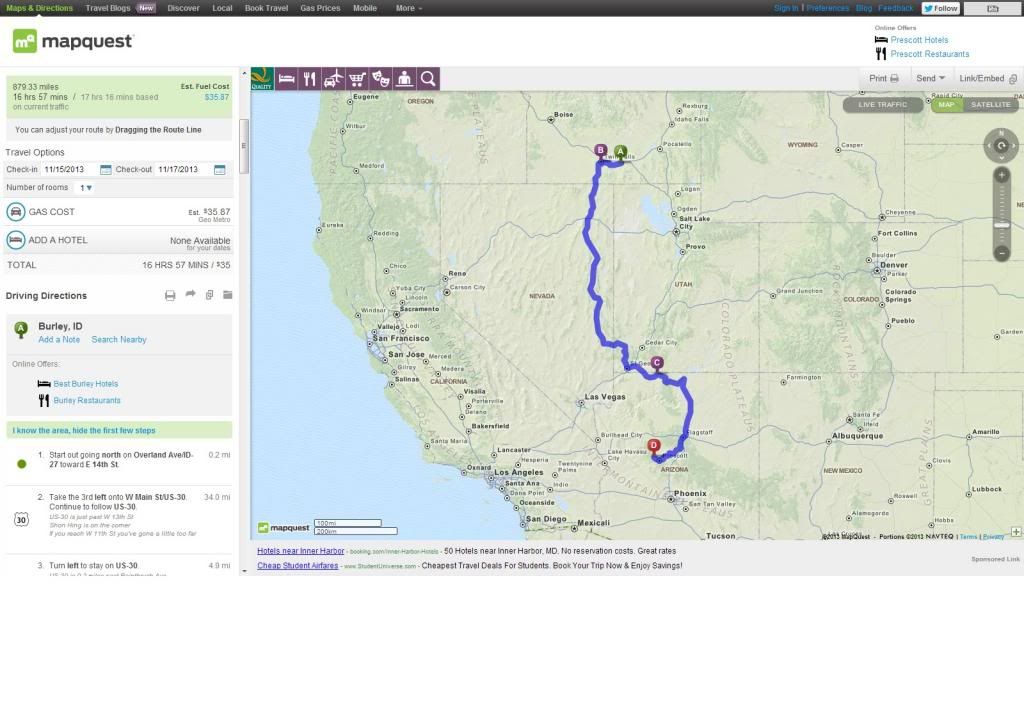Screen dimensions: 1024x720
Task: Open the Cheap Student Airfares ad link
Action: tap(297, 566)
